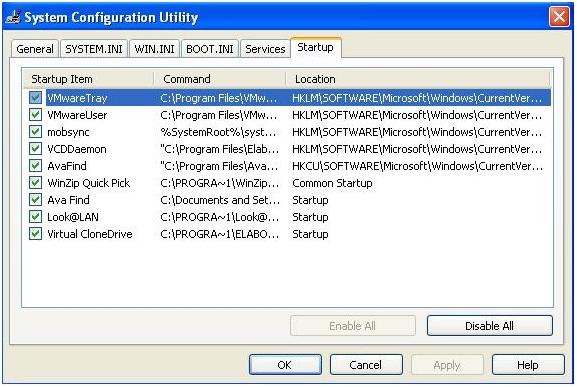The width and height of the screenshot is (577, 387).
Task: Select the mobsync item name
Action: [68, 132]
